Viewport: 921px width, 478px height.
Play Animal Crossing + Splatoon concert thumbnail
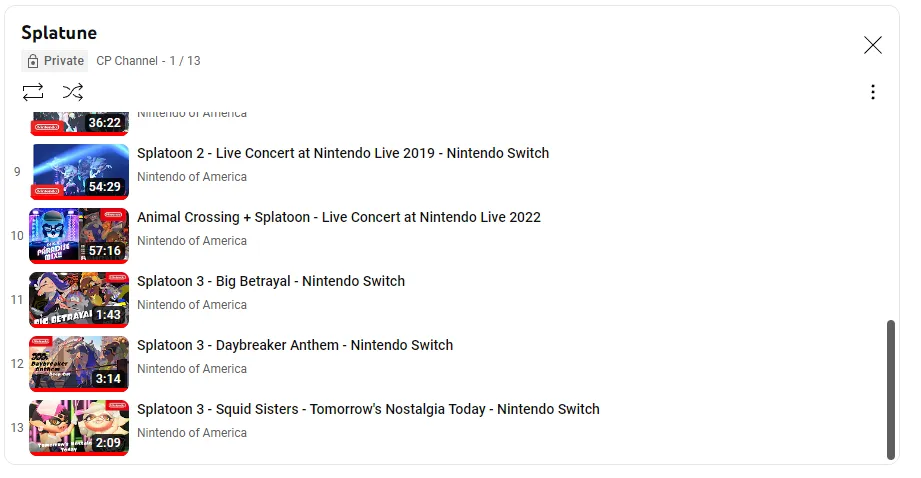(x=79, y=235)
